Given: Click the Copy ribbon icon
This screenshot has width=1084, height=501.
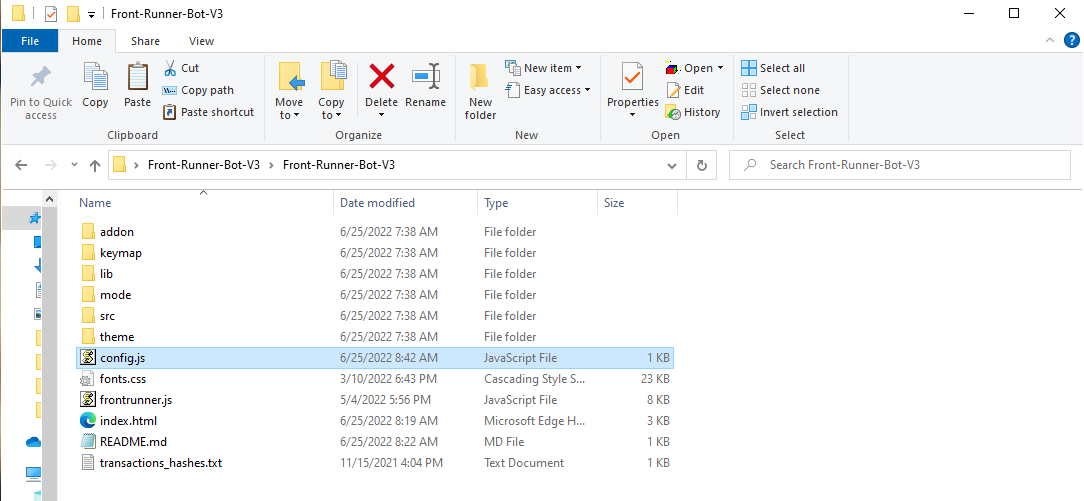Looking at the screenshot, I should pyautogui.click(x=95, y=77).
